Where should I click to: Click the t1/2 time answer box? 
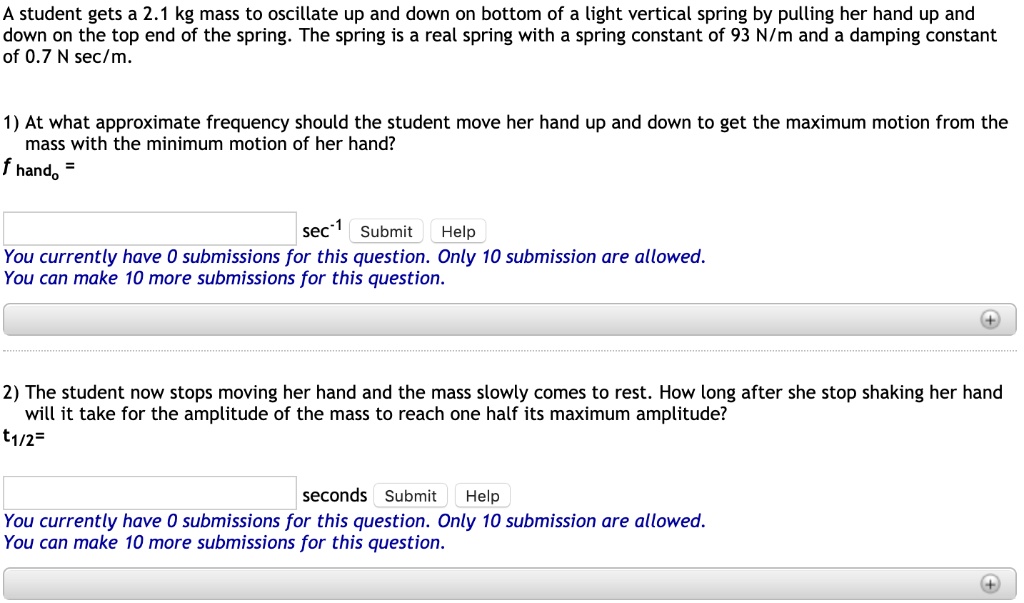[x=150, y=493]
